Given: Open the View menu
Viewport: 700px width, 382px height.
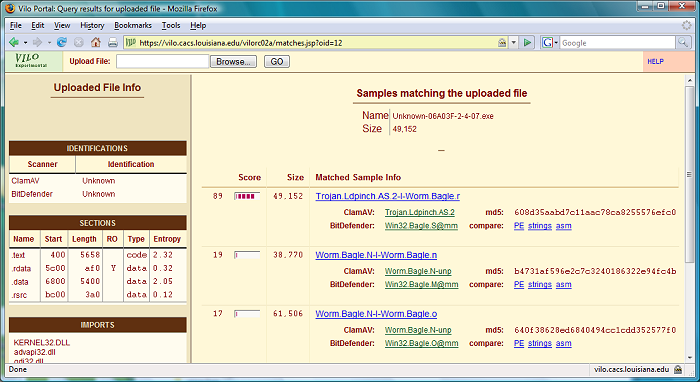Looking at the screenshot, I should (62, 25).
